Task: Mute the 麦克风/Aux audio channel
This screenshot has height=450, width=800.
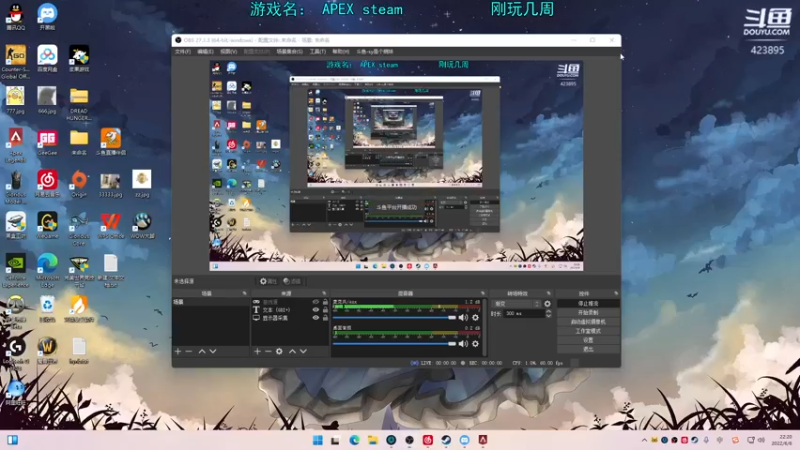Action: [463, 317]
